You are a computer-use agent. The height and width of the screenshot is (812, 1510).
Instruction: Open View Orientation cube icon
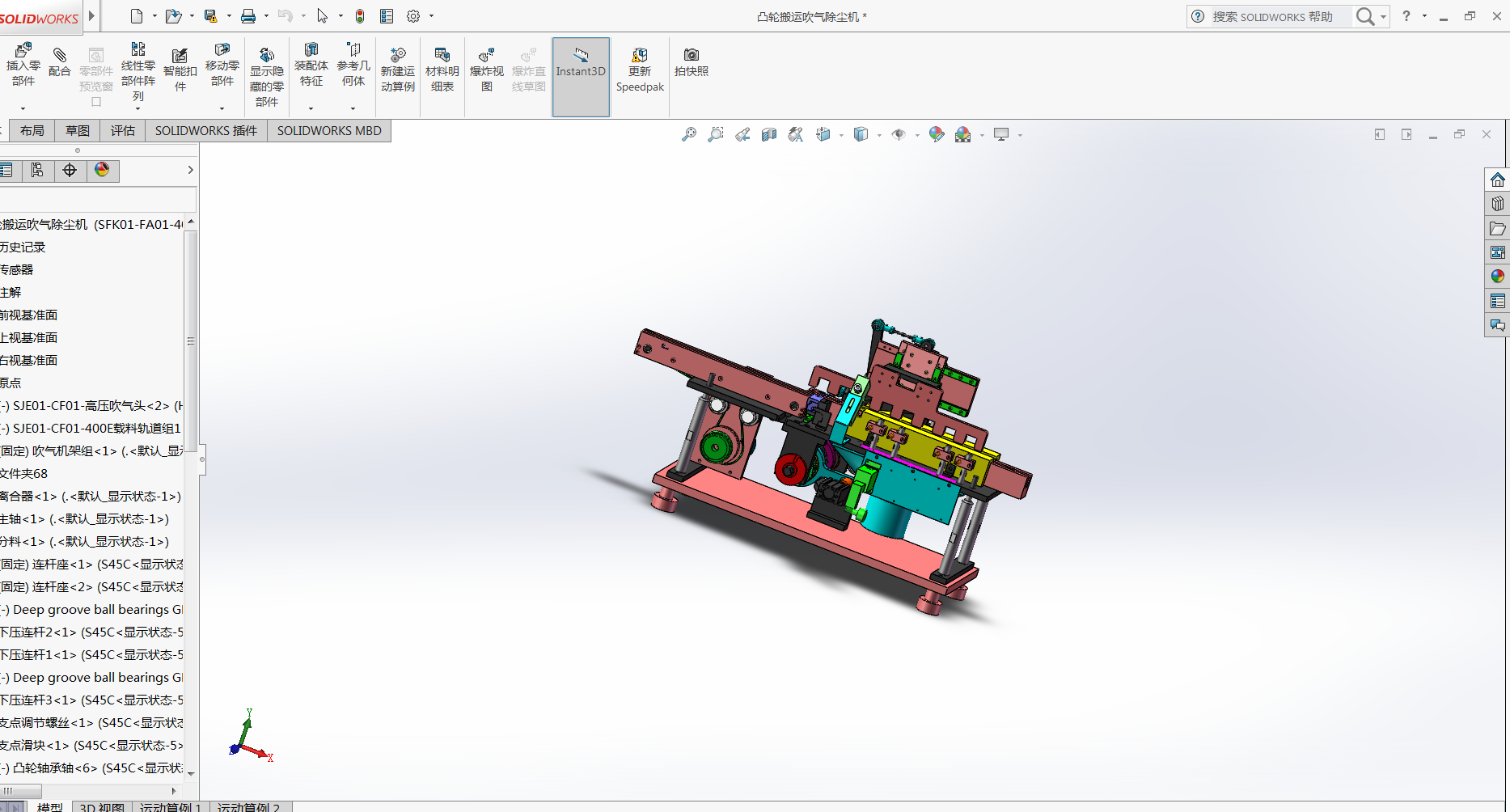[x=823, y=135]
